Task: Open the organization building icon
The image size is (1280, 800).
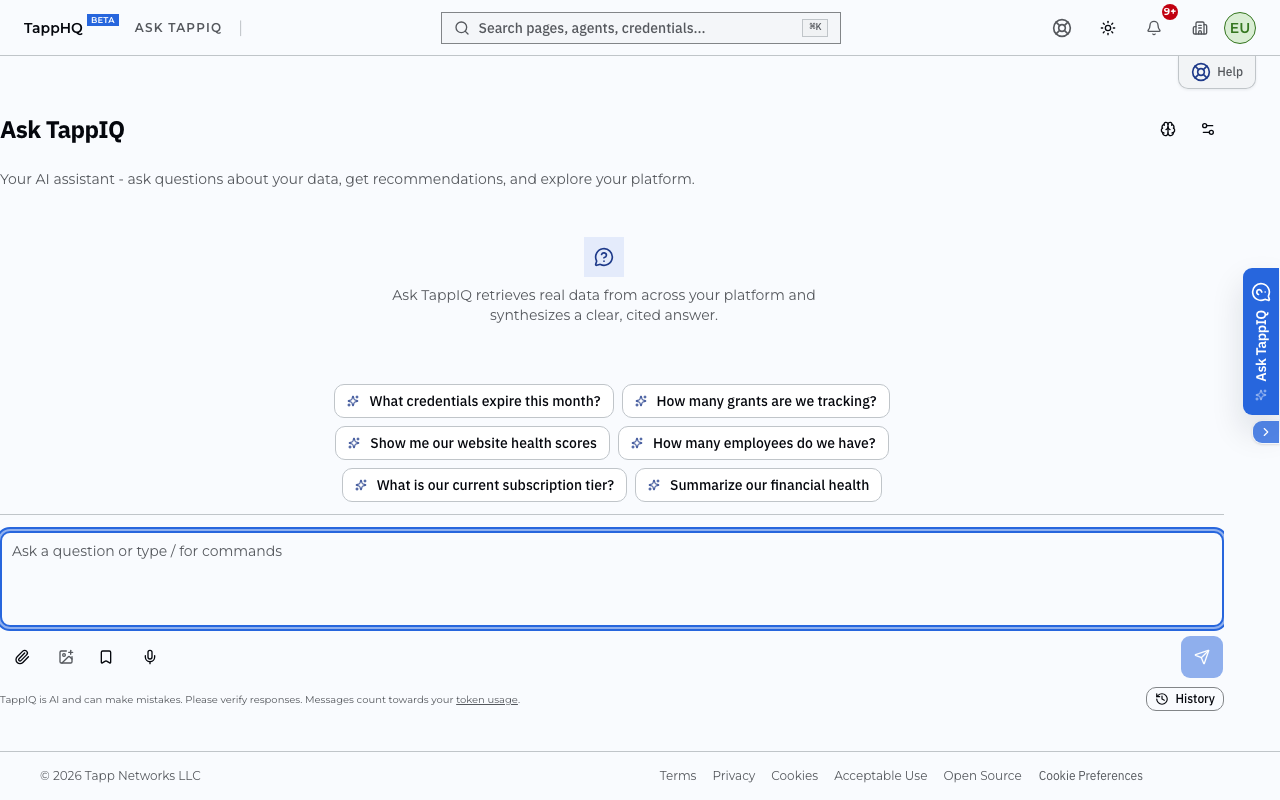Action: point(1200,28)
